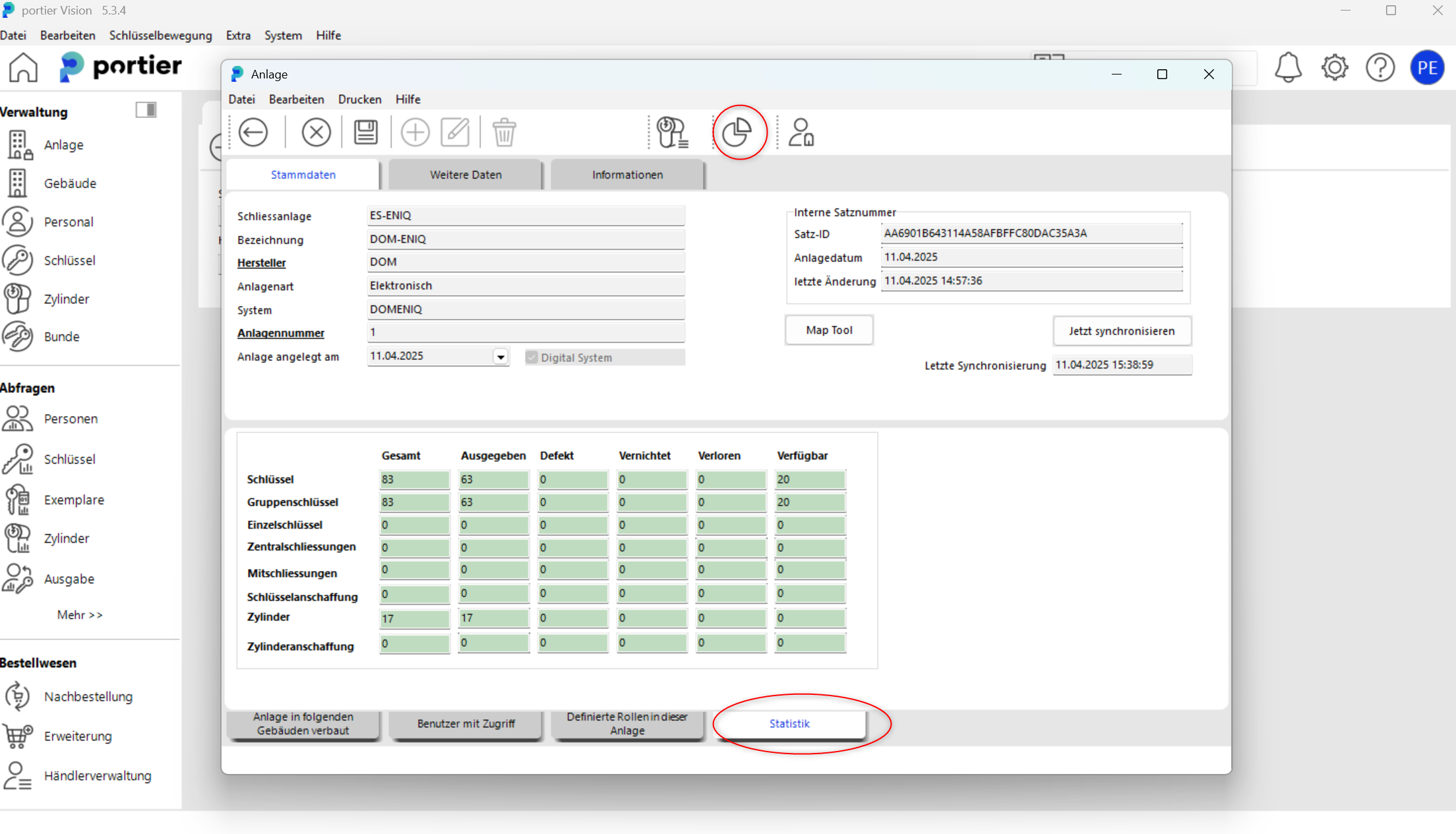
Task: Click the Hersteller underlined label link
Action: tap(261, 262)
